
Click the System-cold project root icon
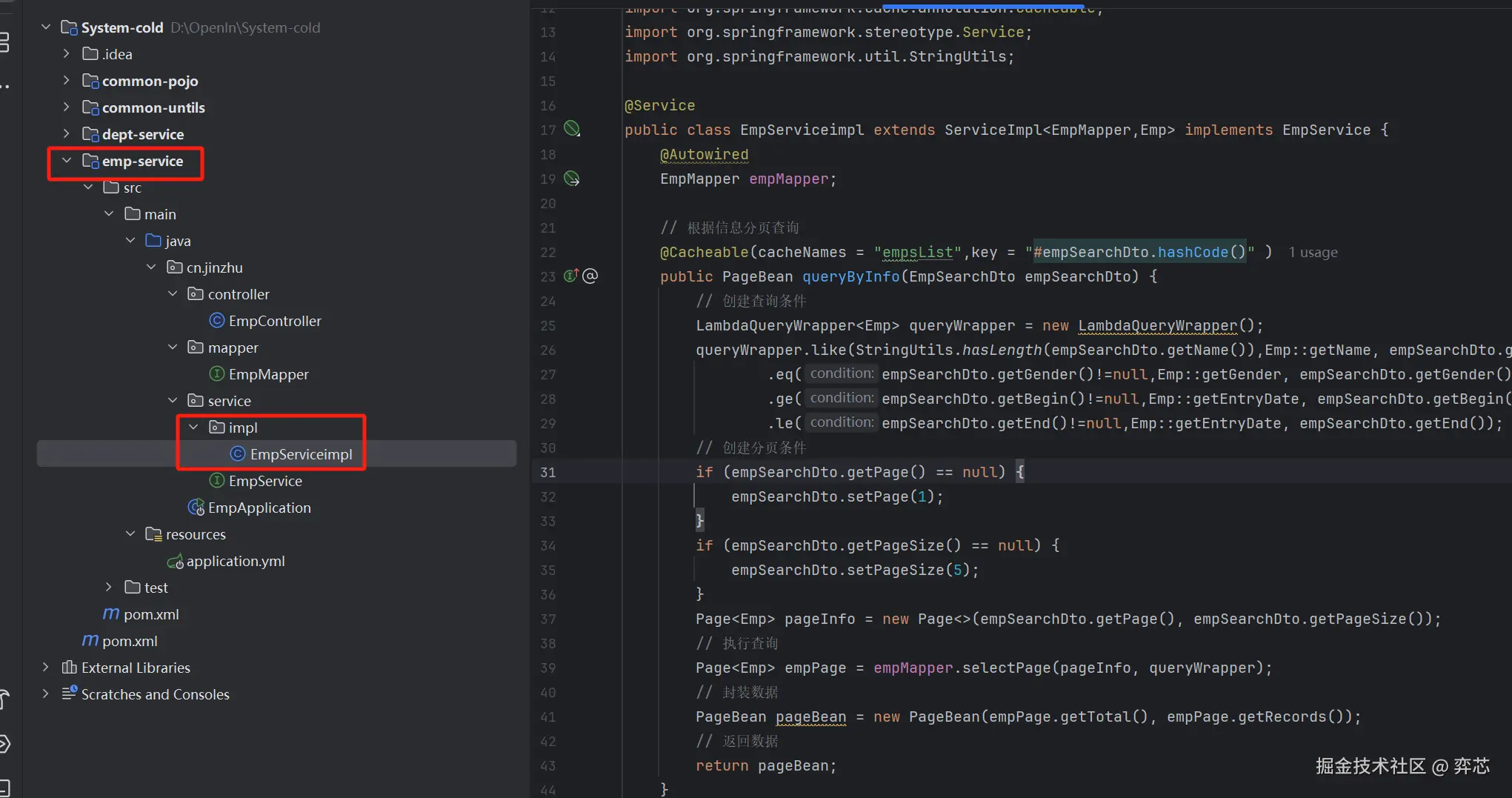click(69, 27)
